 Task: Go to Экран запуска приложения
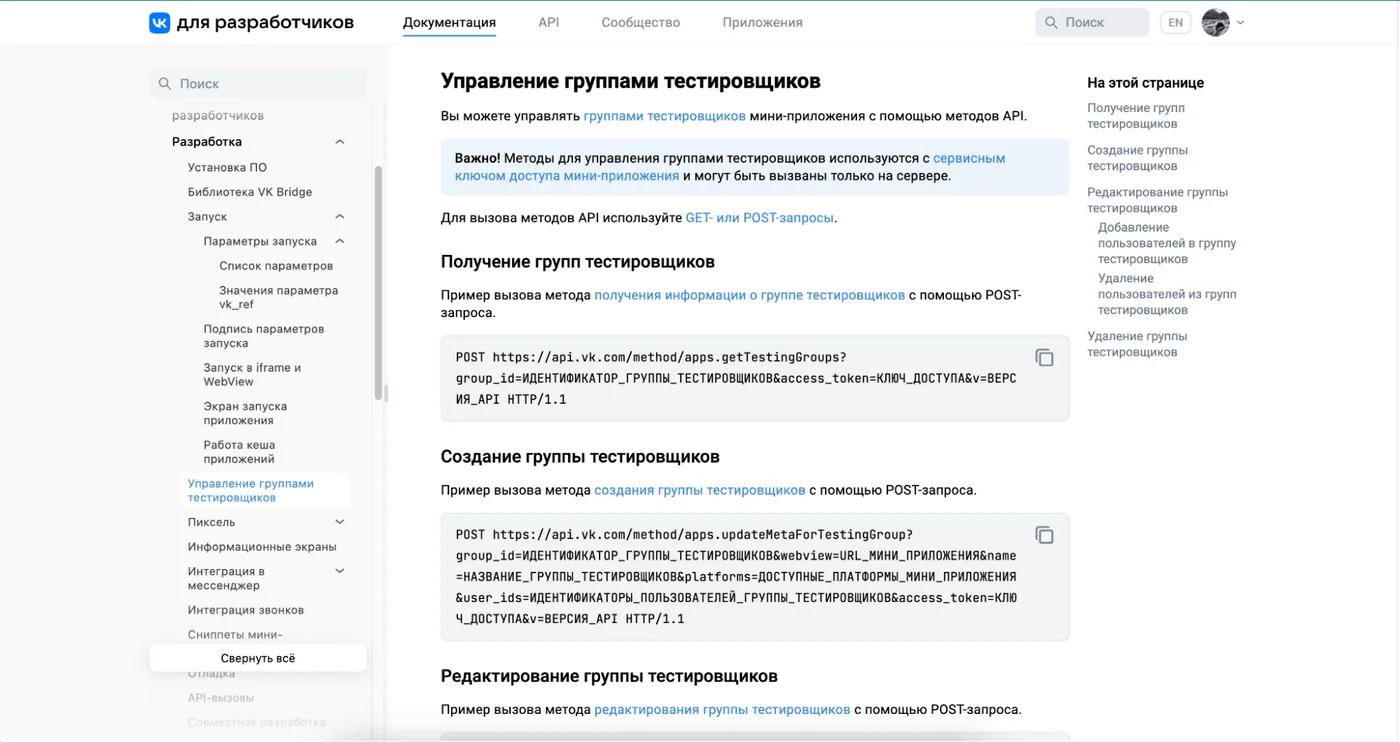[245, 413]
